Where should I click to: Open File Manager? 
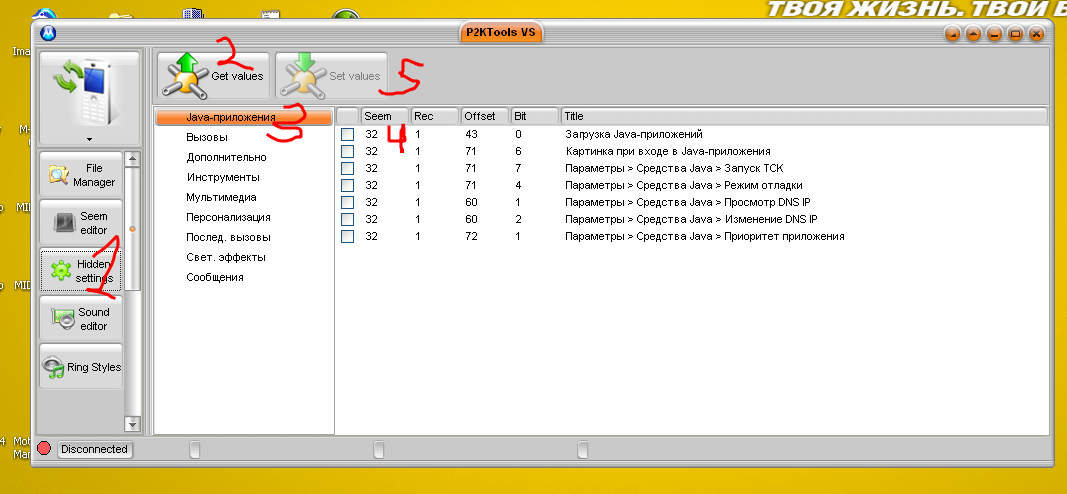(x=81, y=175)
